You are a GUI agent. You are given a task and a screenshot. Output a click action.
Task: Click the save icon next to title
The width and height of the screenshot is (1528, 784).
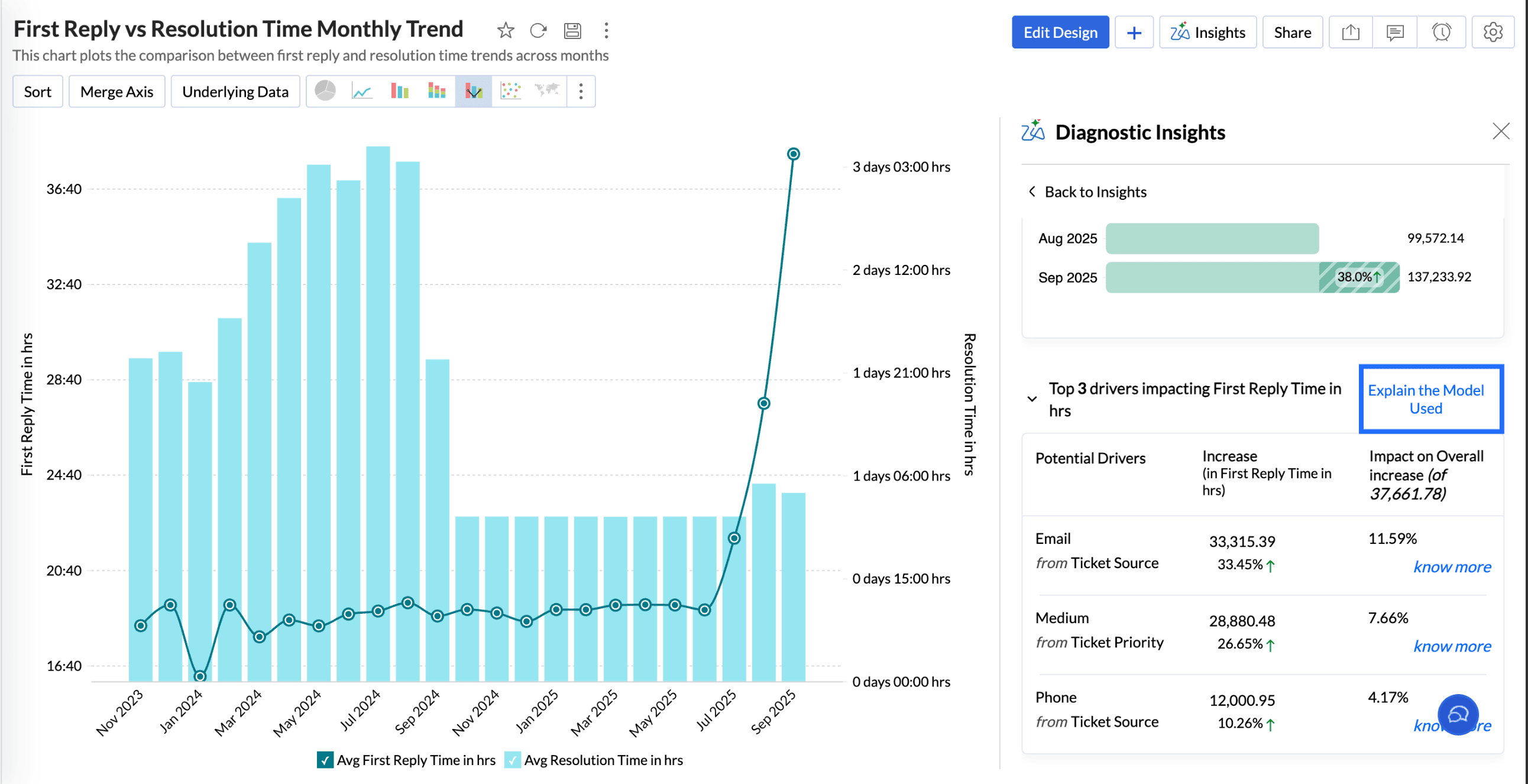572,30
